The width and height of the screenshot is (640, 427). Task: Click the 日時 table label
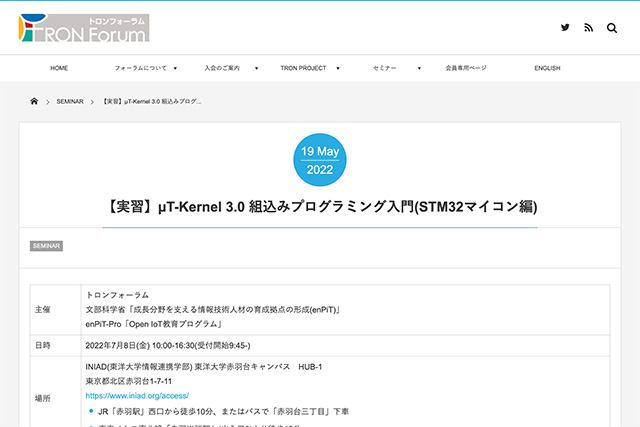point(42,345)
